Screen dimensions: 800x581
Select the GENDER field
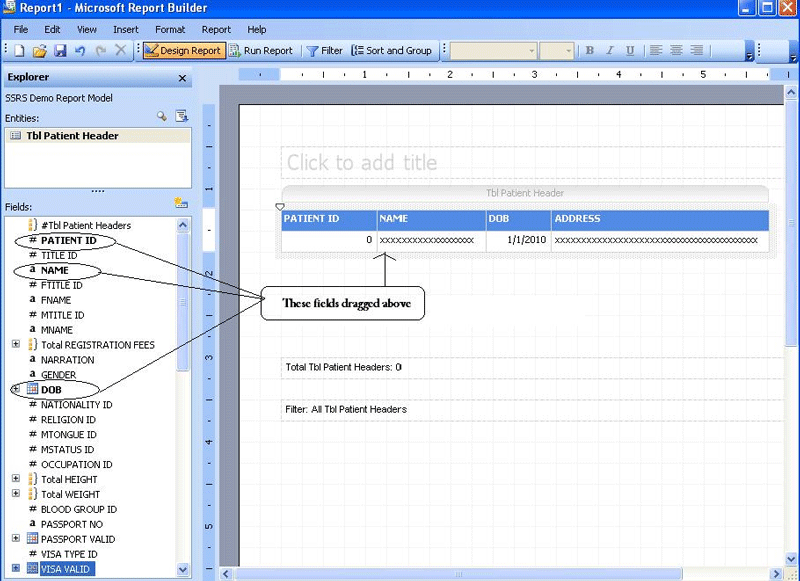(x=58, y=375)
